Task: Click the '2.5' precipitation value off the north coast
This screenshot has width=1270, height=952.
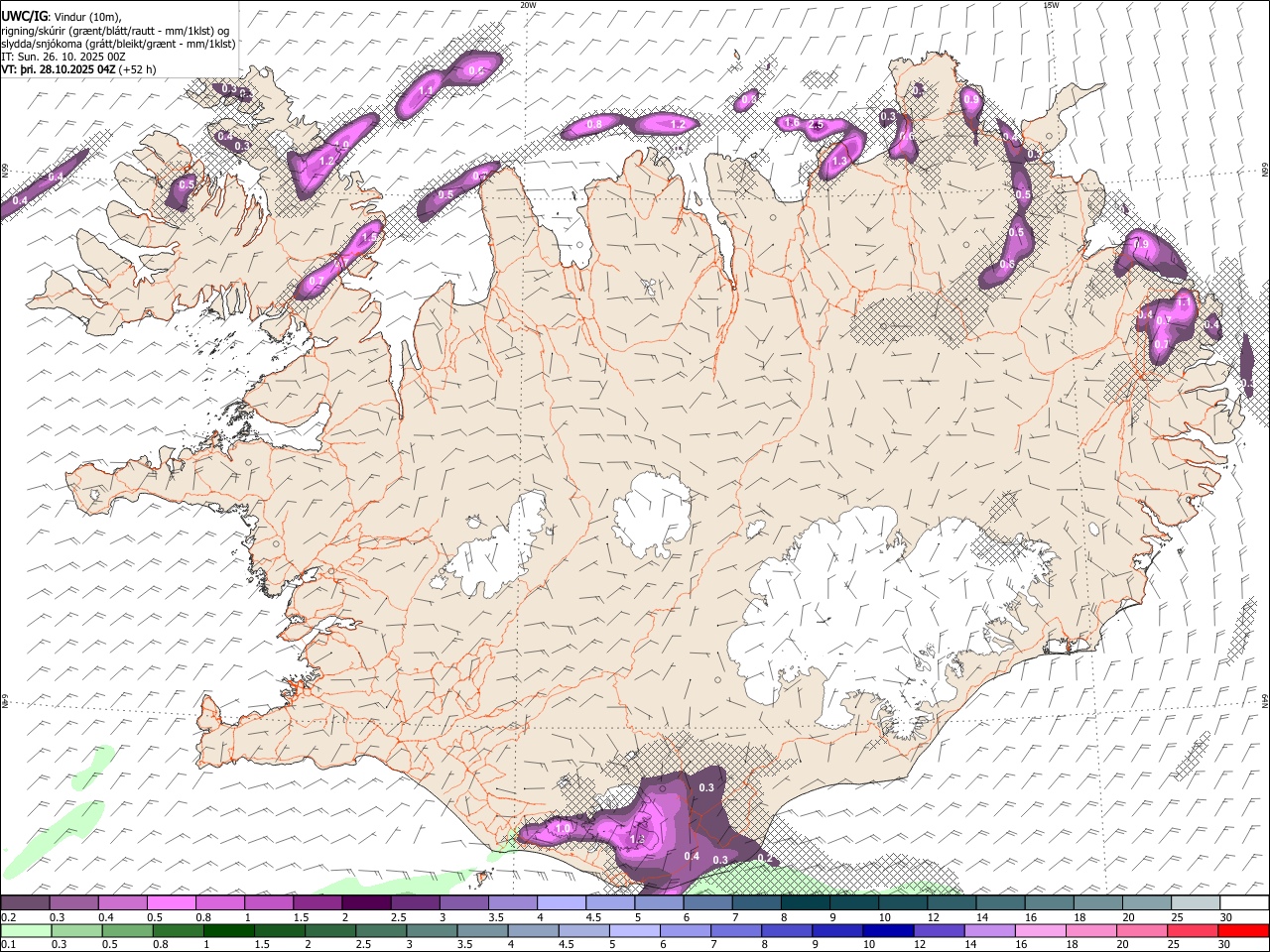Action: [818, 125]
